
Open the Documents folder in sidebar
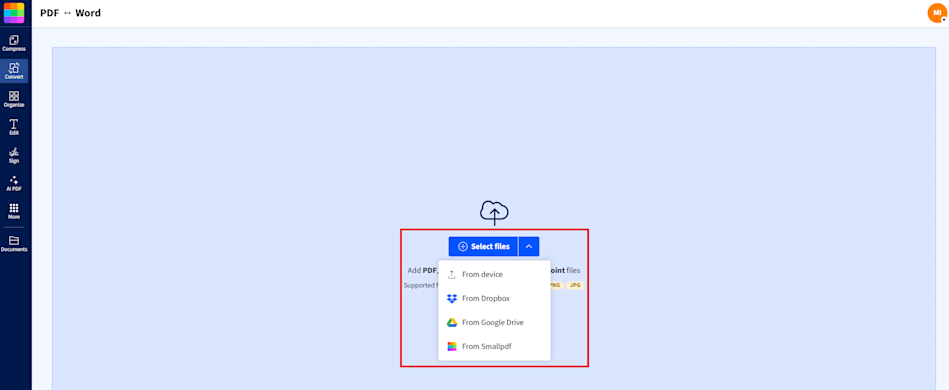14,243
